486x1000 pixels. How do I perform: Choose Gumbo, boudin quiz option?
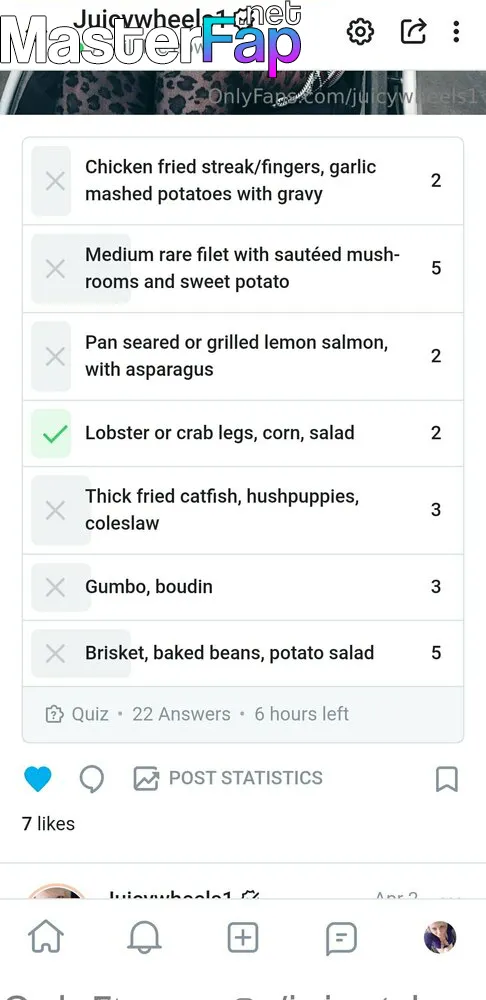pos(243,587)
